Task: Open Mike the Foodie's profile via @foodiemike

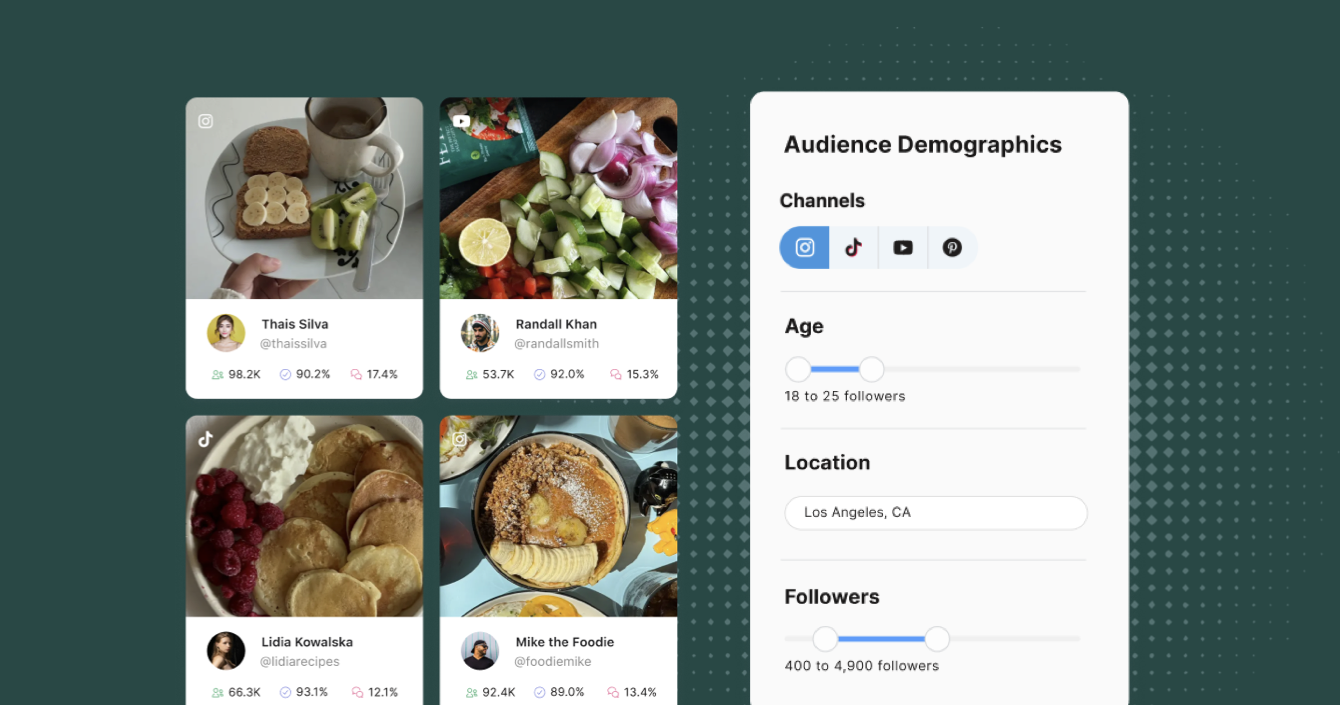Action: [553, 661]
